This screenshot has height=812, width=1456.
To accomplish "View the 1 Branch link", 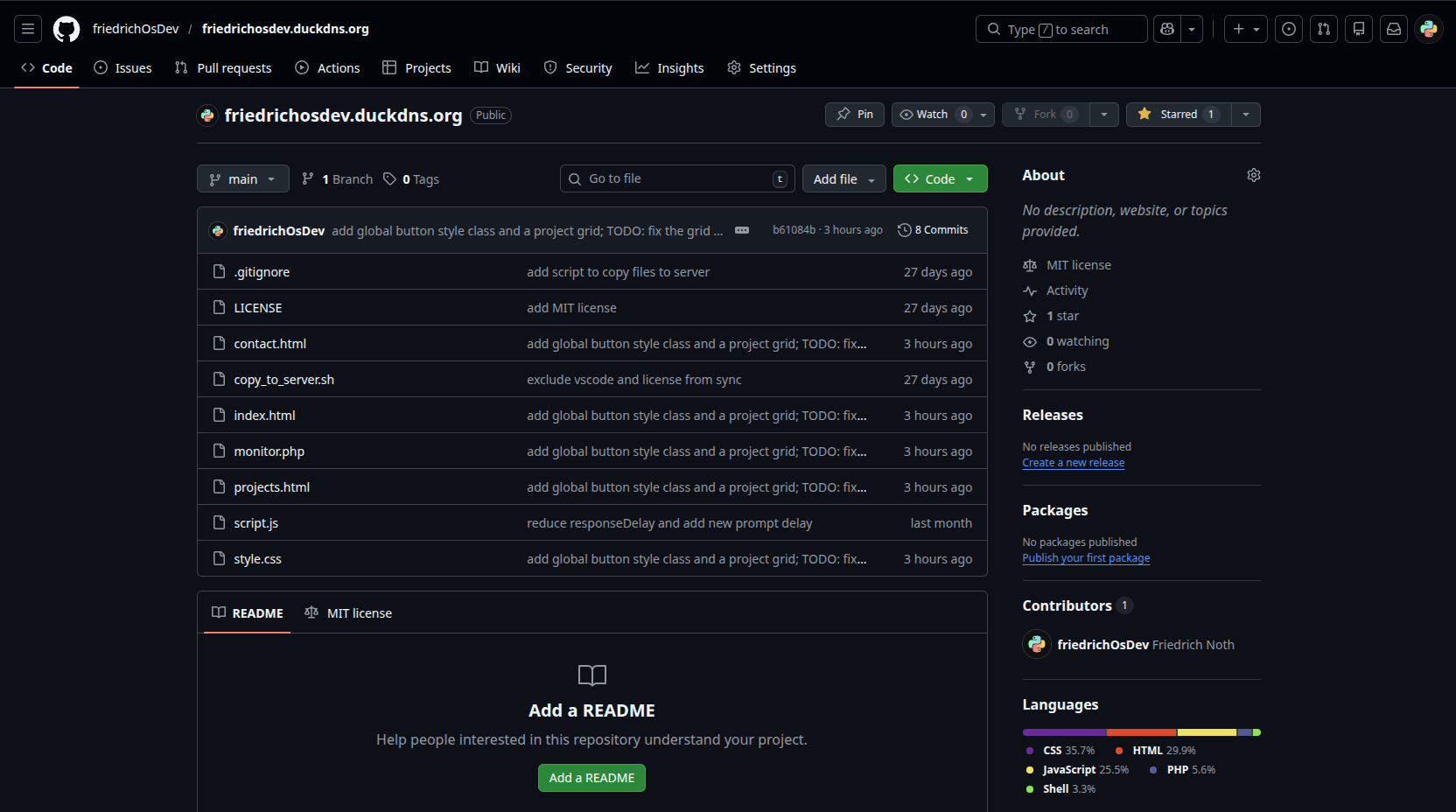I will point(337,179).
